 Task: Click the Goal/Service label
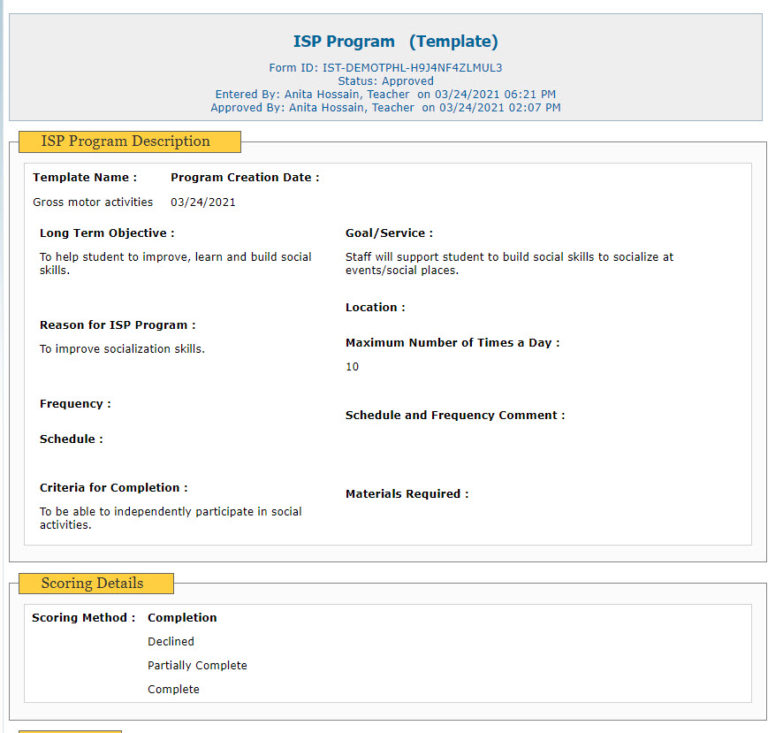click(x=389, y=233)
